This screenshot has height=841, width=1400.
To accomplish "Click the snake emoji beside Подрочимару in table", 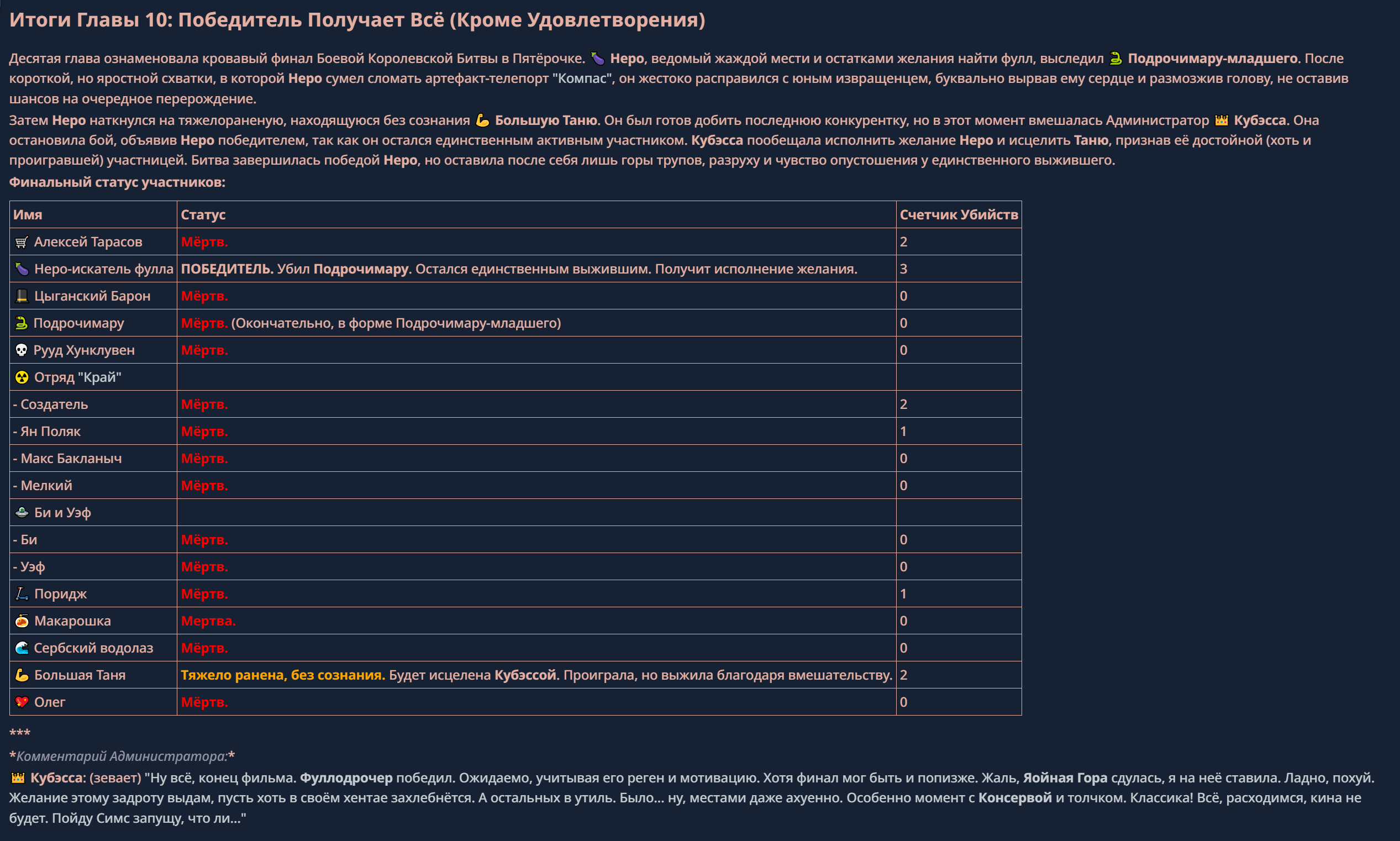I will (21, 324).
